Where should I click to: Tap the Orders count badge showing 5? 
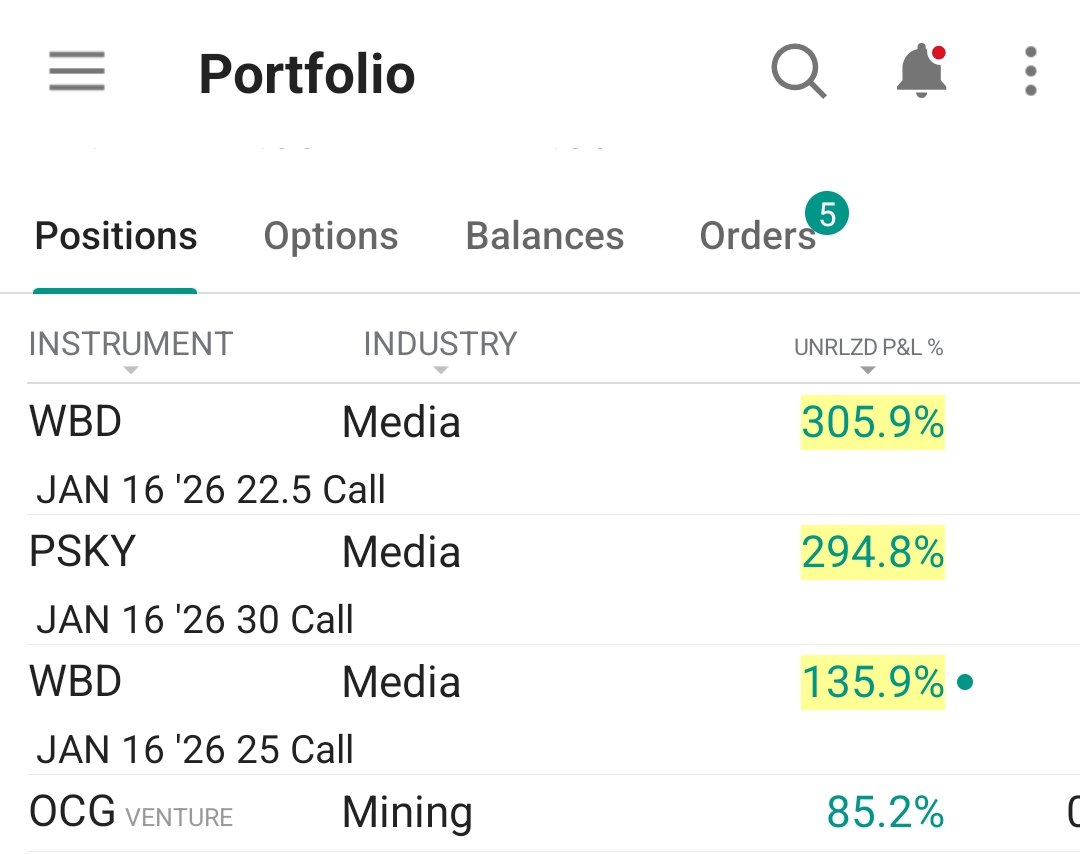click(827, 214)
